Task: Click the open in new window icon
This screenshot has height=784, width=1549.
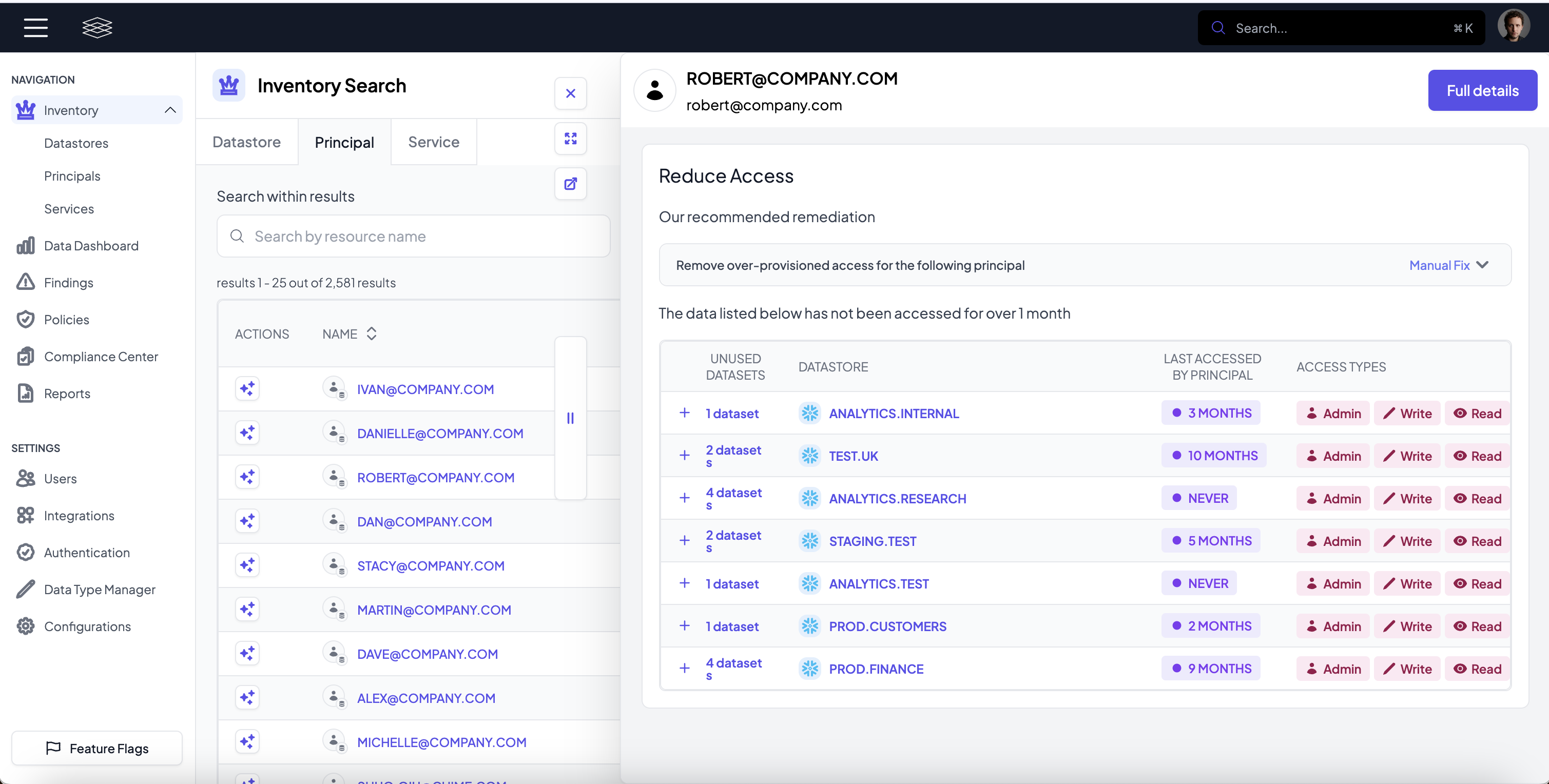Action: click(570, 184)
